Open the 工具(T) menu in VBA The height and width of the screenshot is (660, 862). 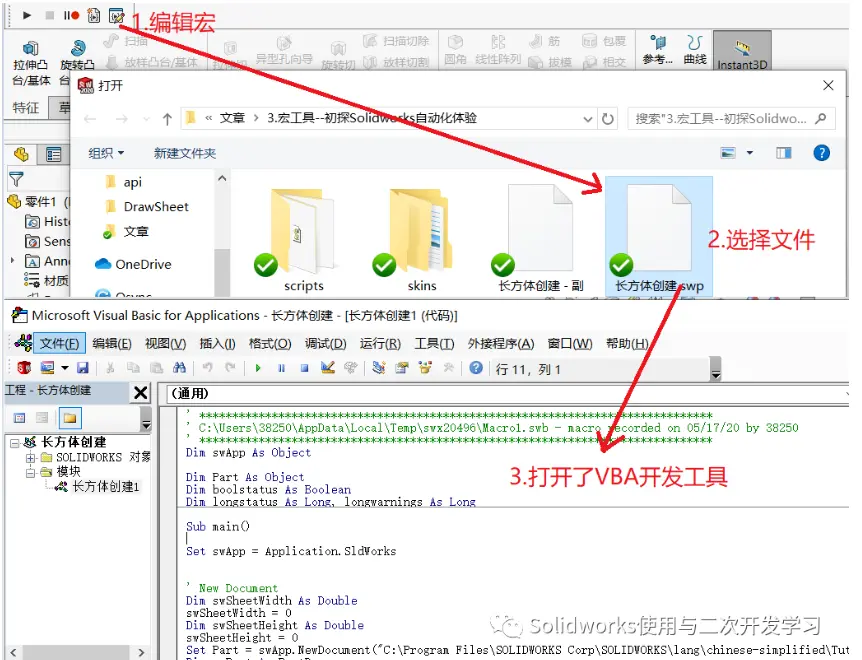(434, 343)
